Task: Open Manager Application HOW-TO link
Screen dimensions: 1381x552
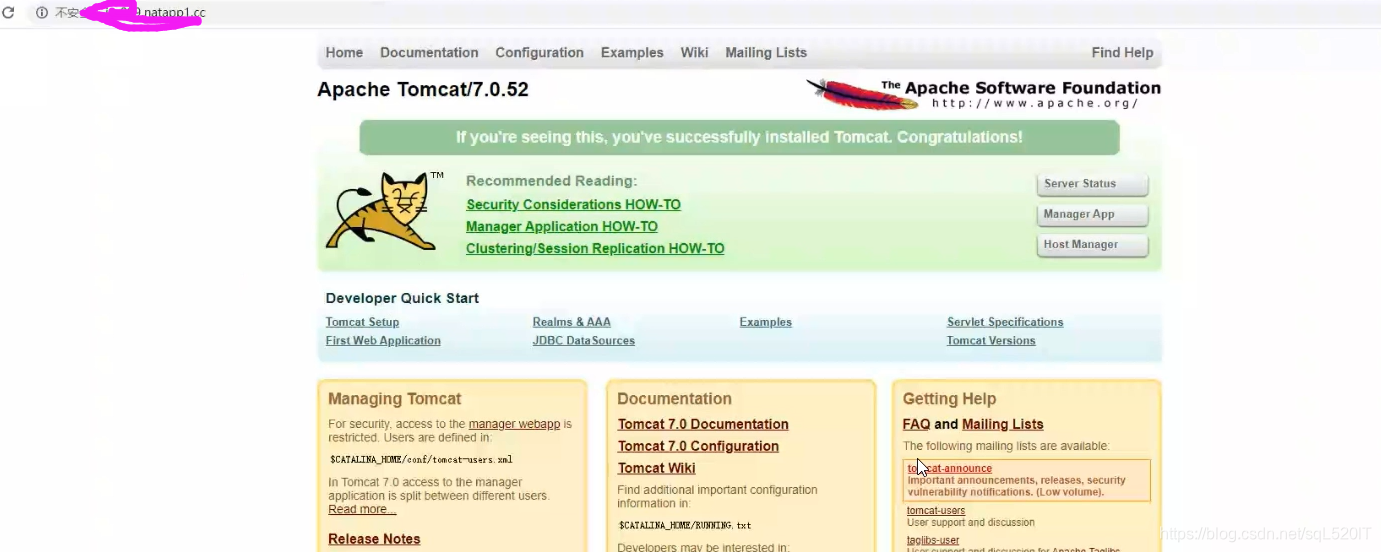Action: point(562,227)
